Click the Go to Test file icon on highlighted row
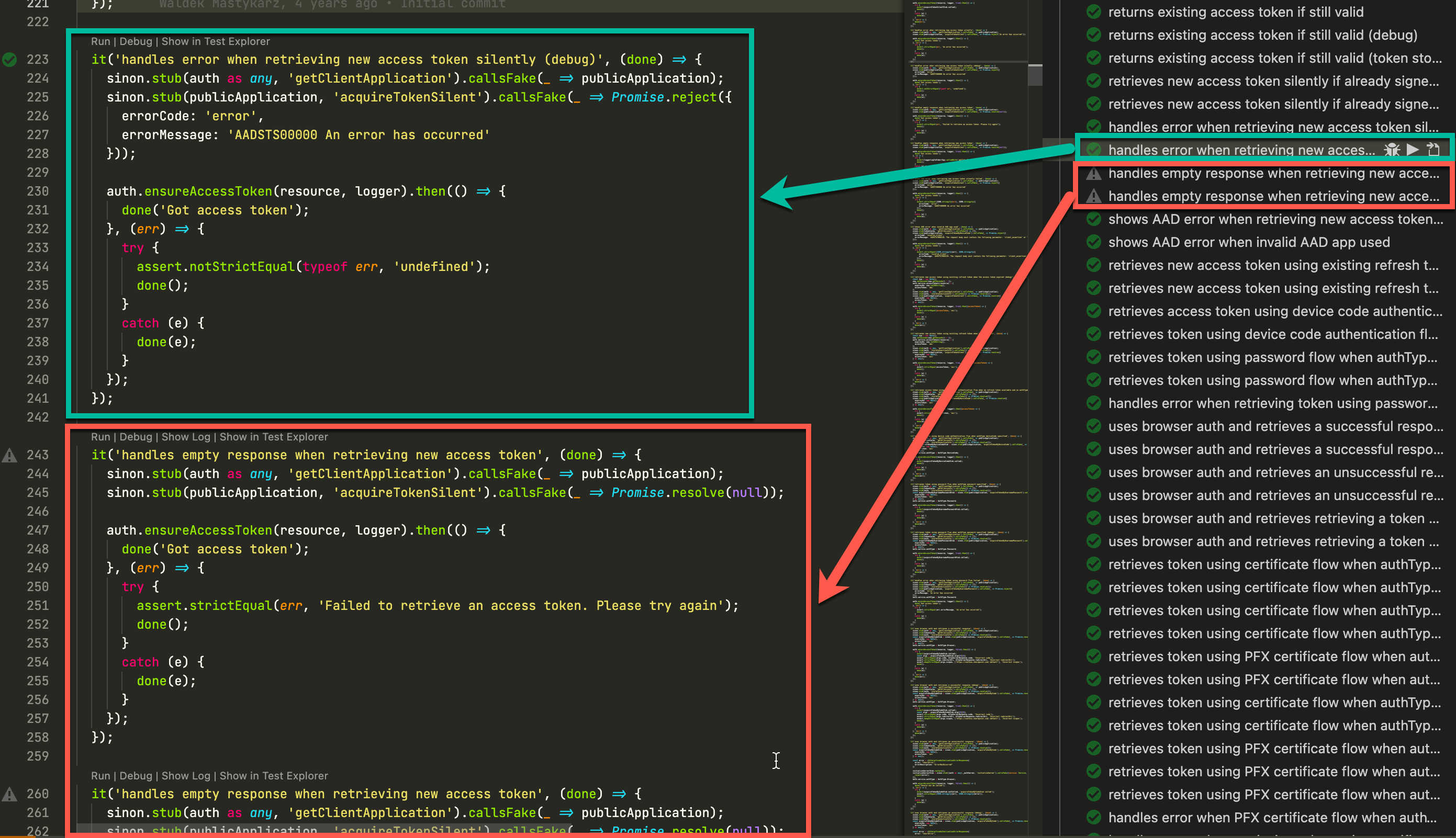The height and width of the screenshot is (838, 1456). pos(1433,150)
